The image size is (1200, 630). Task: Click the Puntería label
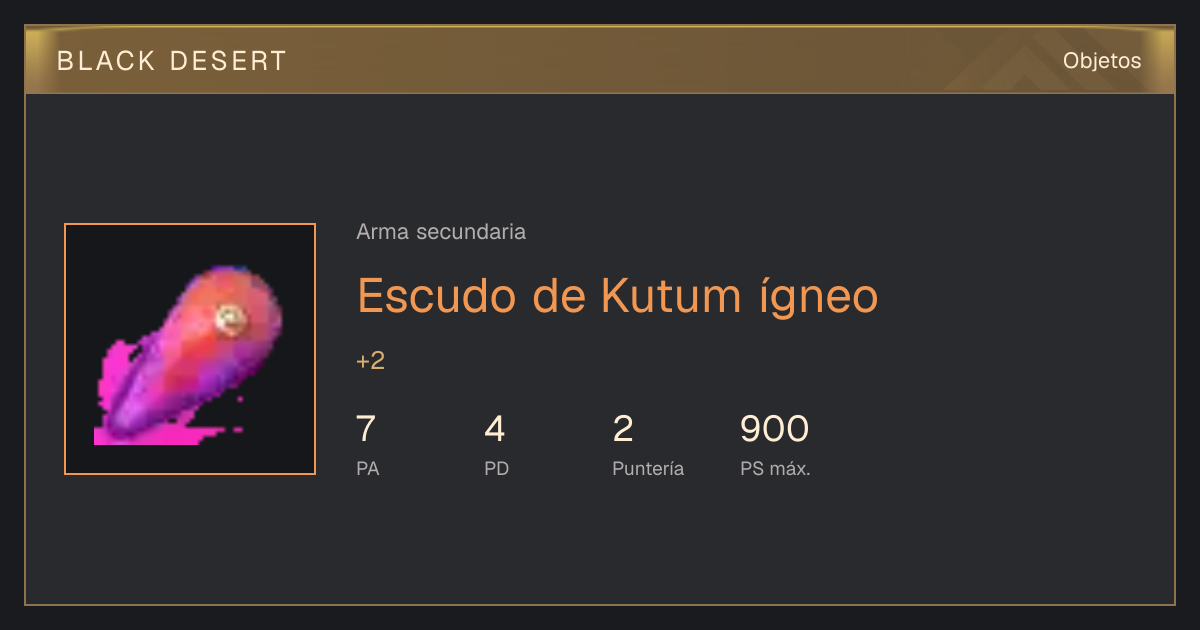(x=648, y=469)
